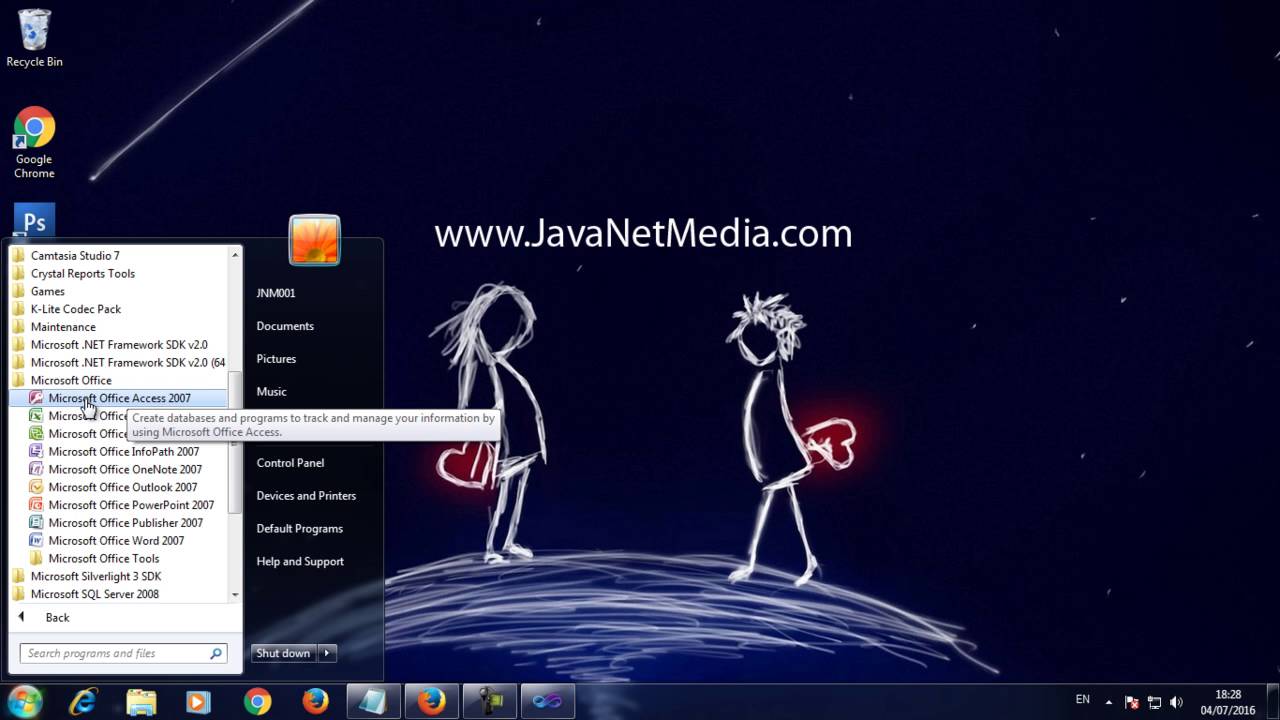The width and height of the screenshot is (1280, 720).
Task: Switch to the Notepad taskbar window
Action: 373,702
